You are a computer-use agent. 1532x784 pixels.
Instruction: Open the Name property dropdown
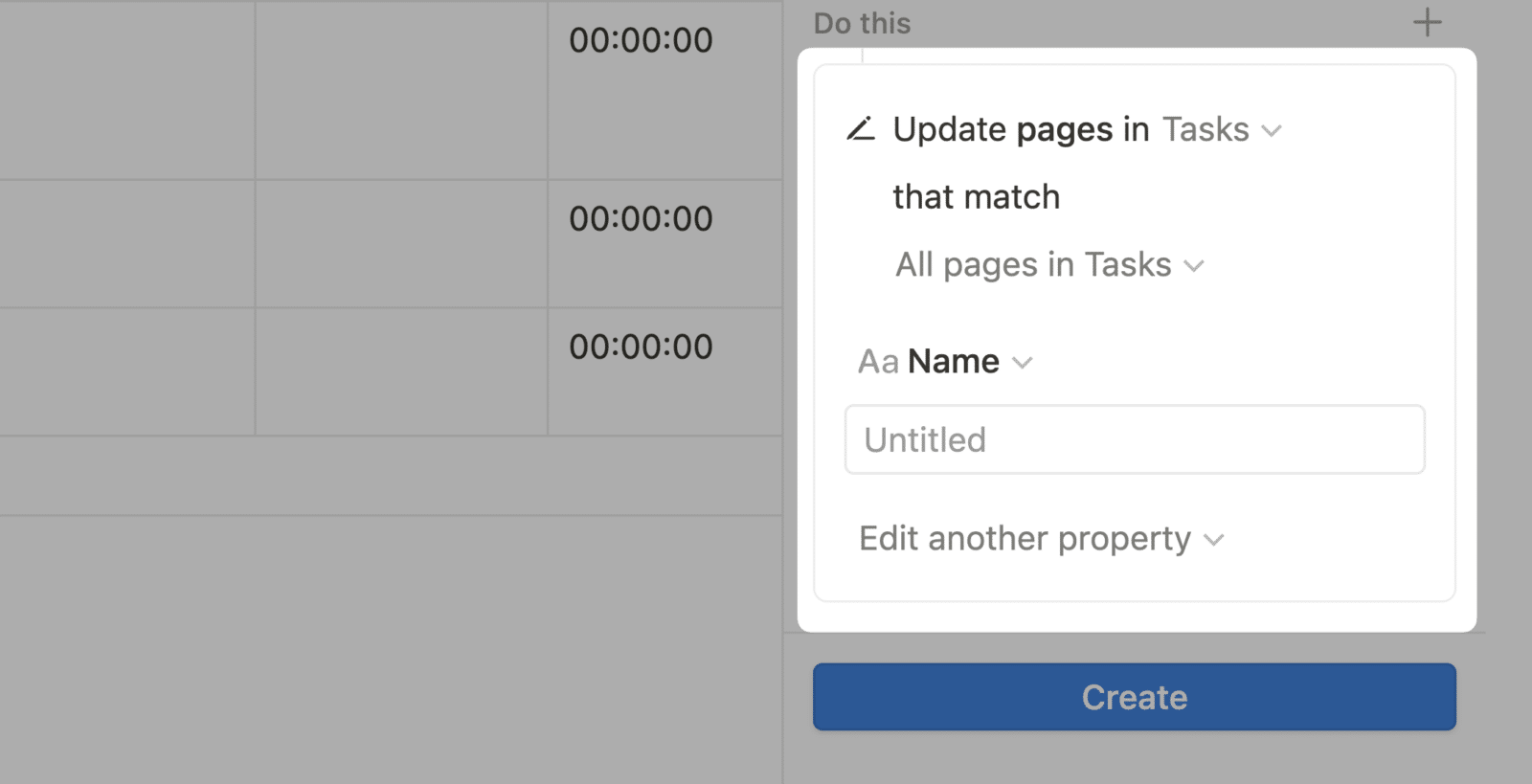point(945,362)
